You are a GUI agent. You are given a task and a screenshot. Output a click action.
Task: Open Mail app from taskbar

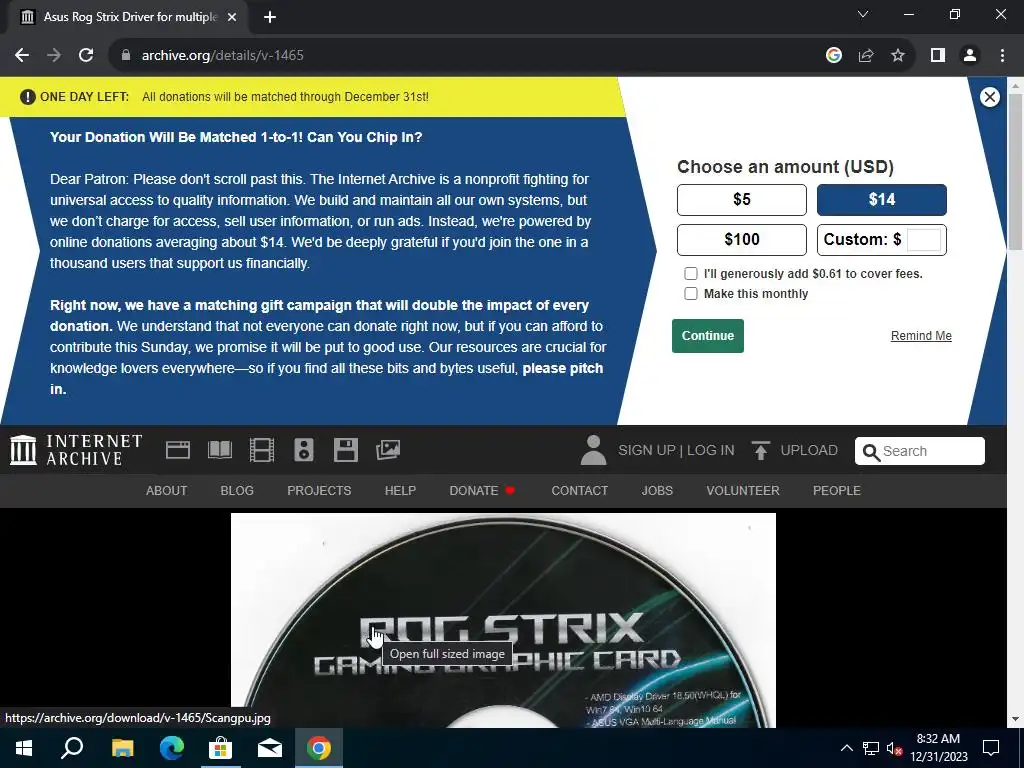(270, 748)
